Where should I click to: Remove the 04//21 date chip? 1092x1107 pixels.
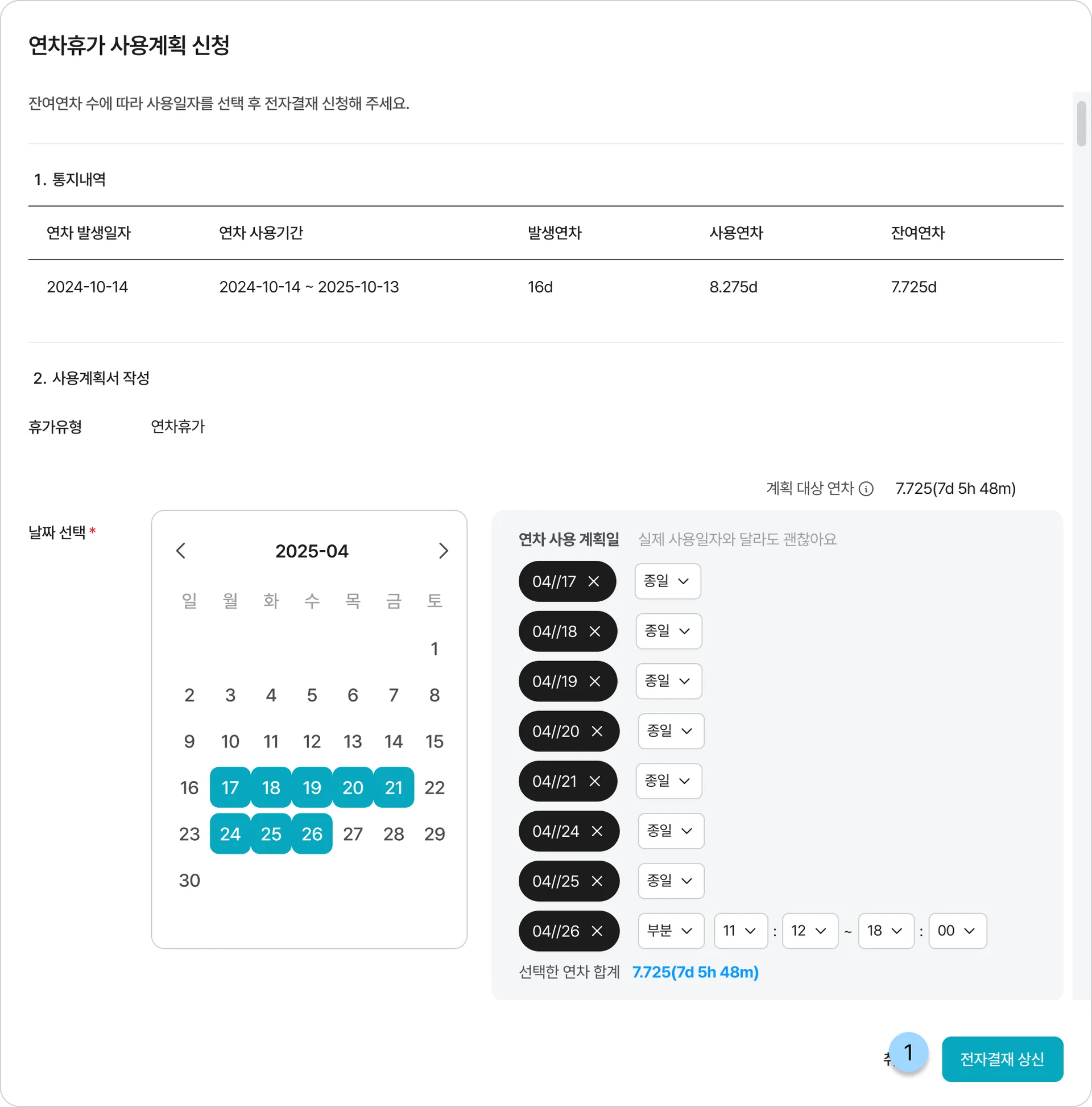[x=596, y=781]
